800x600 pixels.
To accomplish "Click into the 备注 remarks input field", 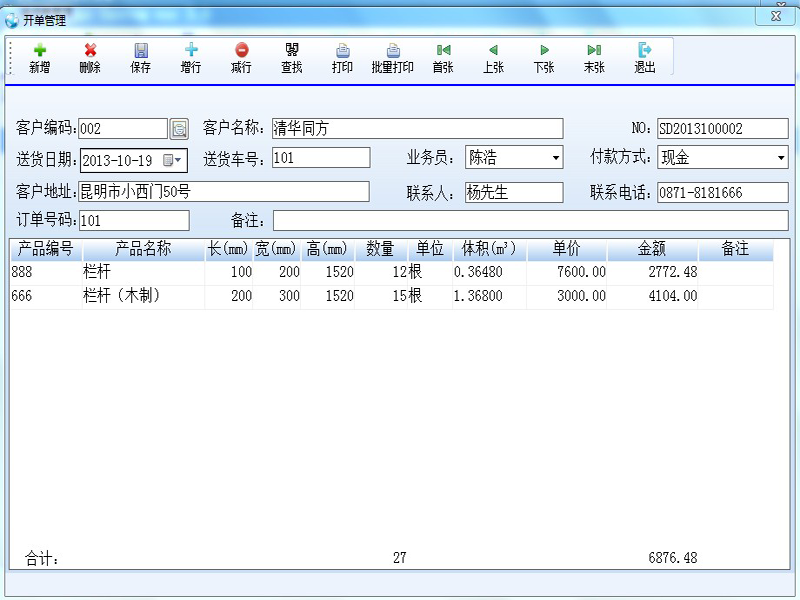I will (x=530, y=220).
